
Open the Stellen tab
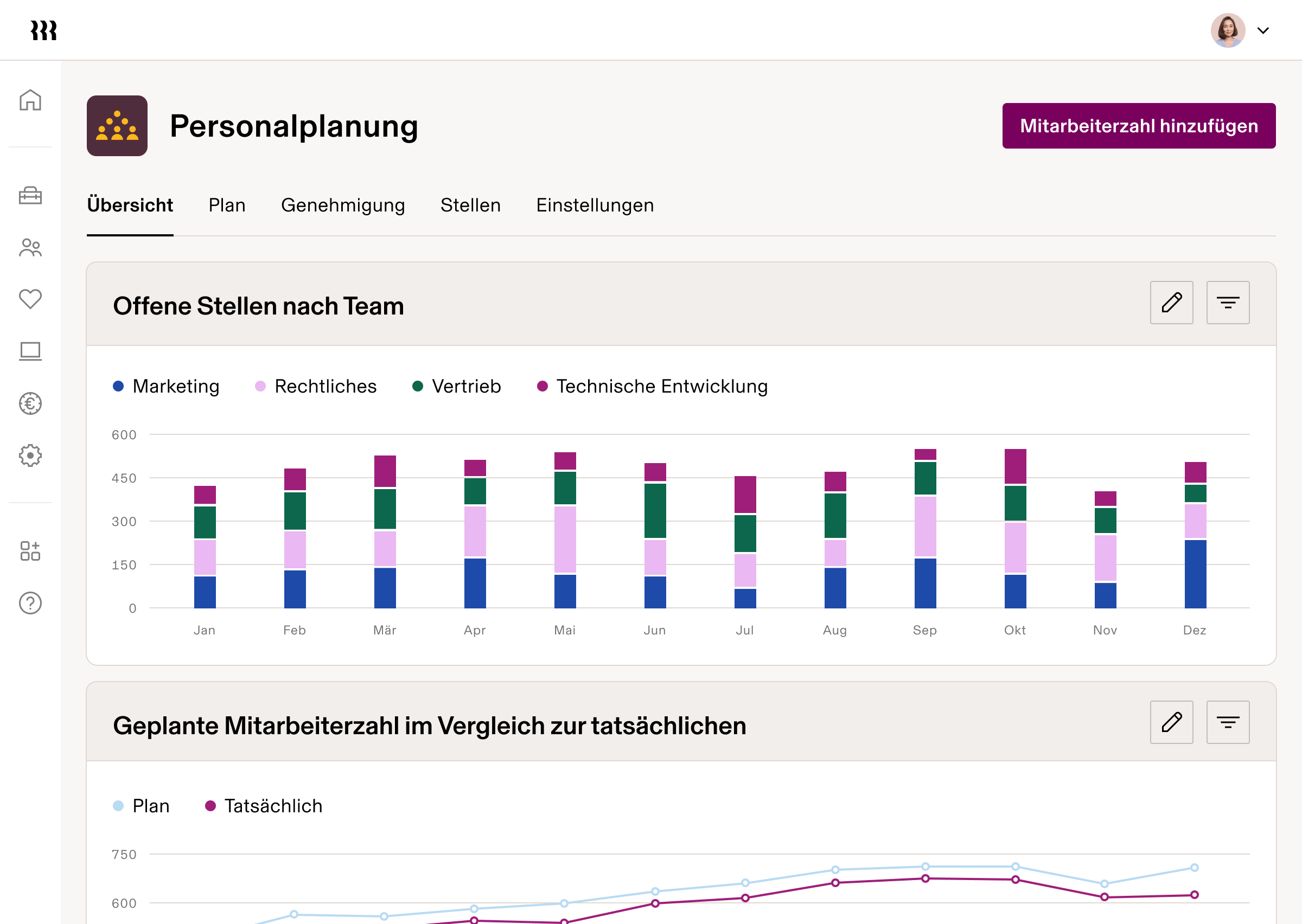[x=470, y=206]
